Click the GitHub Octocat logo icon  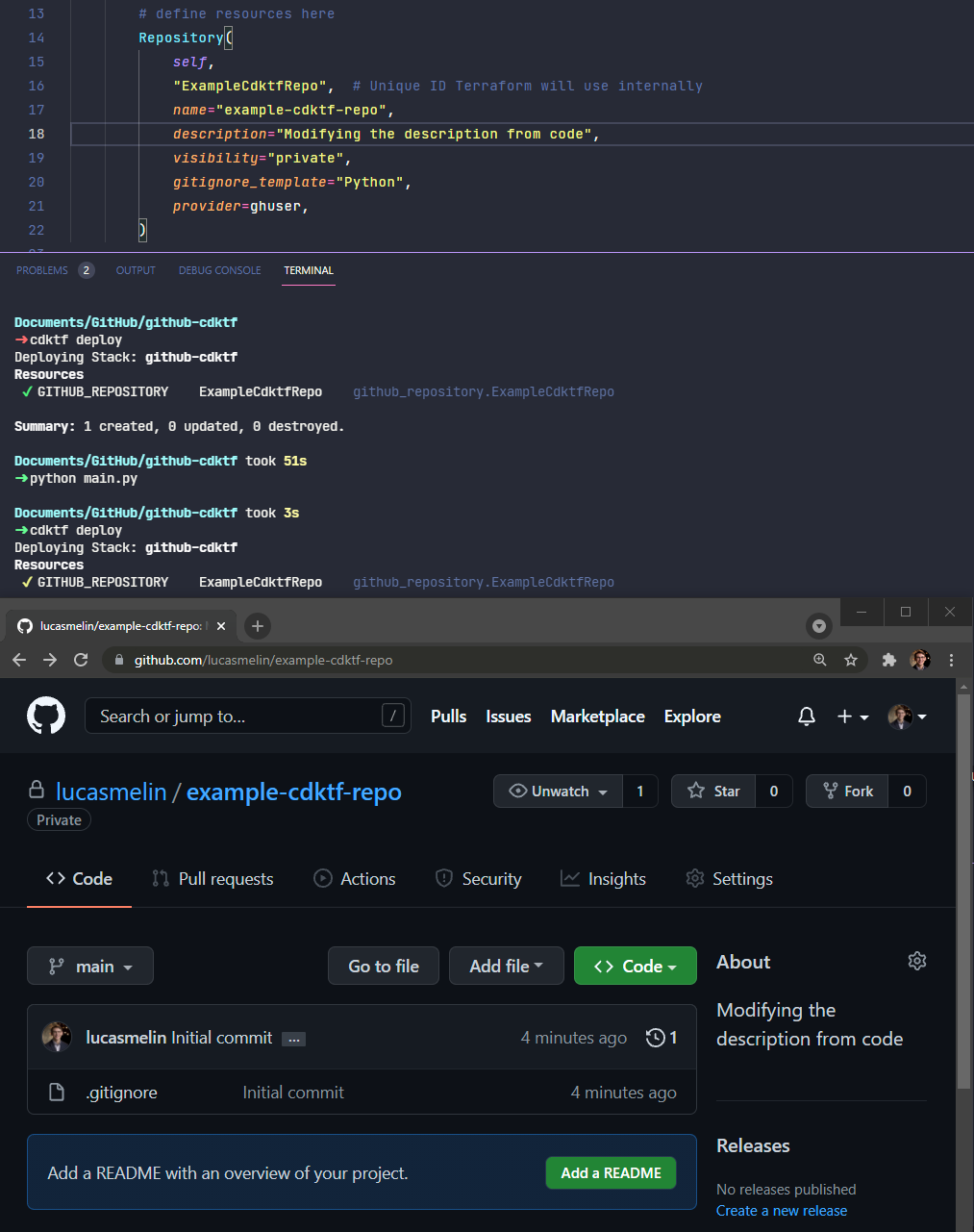[x=45, y=717]
